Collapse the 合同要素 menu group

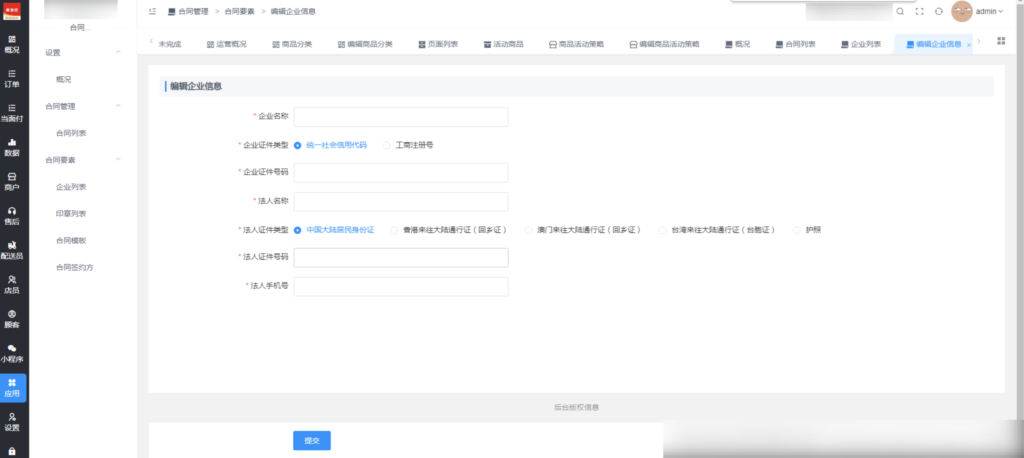point(119,159)
